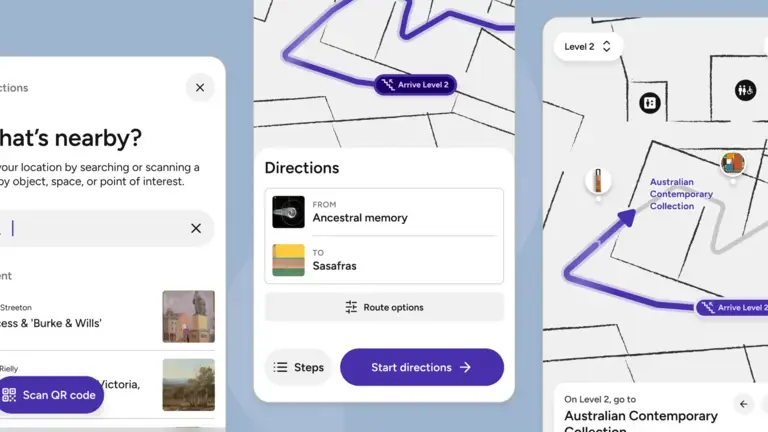The width and height of the screenshot is (768, 432).
Task: Open the Level 2 floor selector
Action: (588, 46)
